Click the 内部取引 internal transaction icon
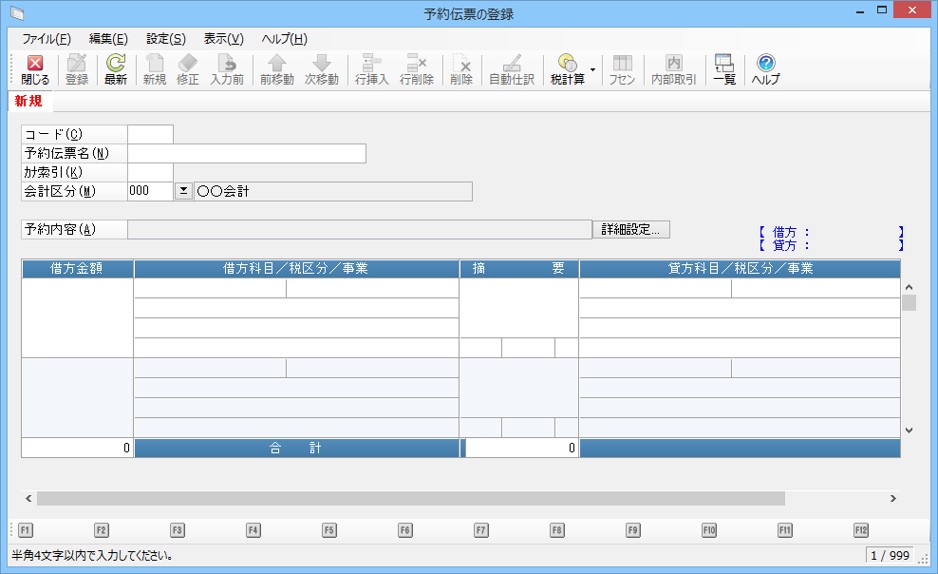The width and height of the screenshot is (938, 574). (673, 69)
